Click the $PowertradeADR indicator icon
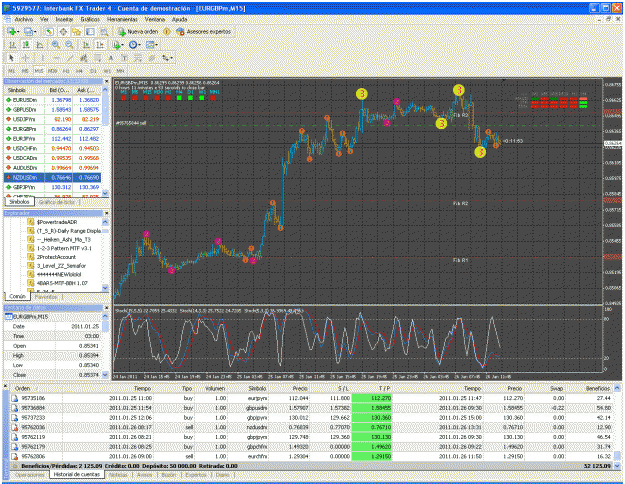 click(31, 222)
